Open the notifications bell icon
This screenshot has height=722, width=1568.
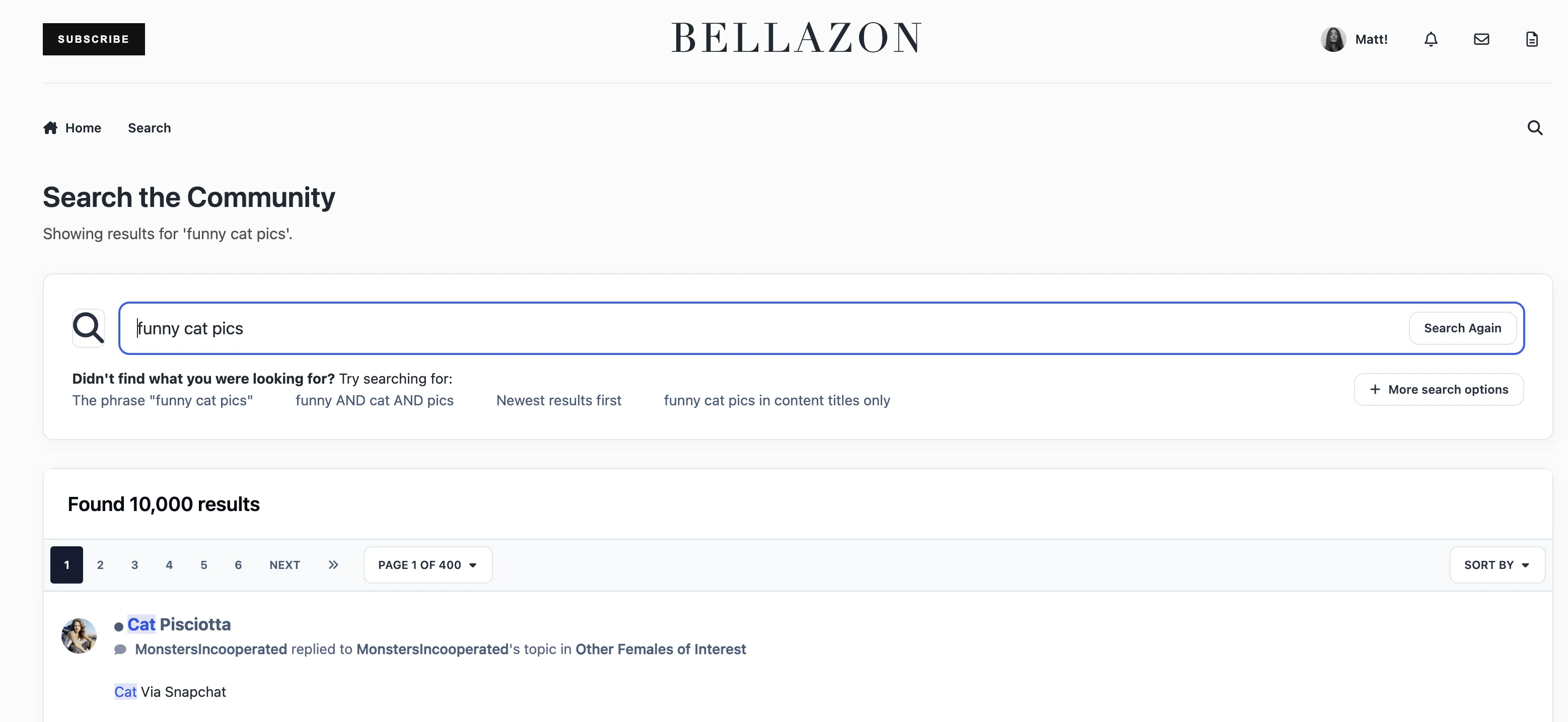click(x=1431, y=40)
